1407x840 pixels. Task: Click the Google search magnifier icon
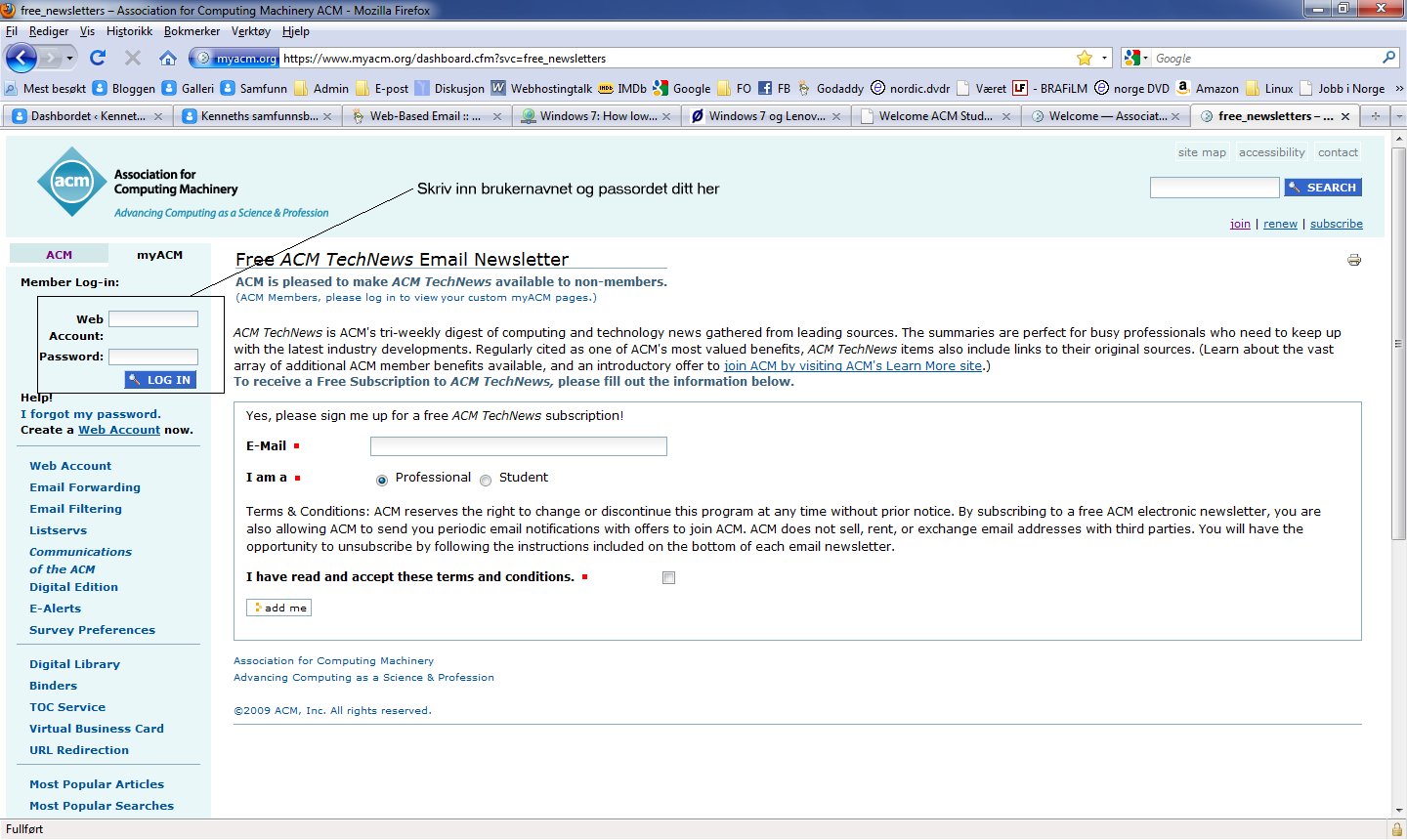(1388, 58)
